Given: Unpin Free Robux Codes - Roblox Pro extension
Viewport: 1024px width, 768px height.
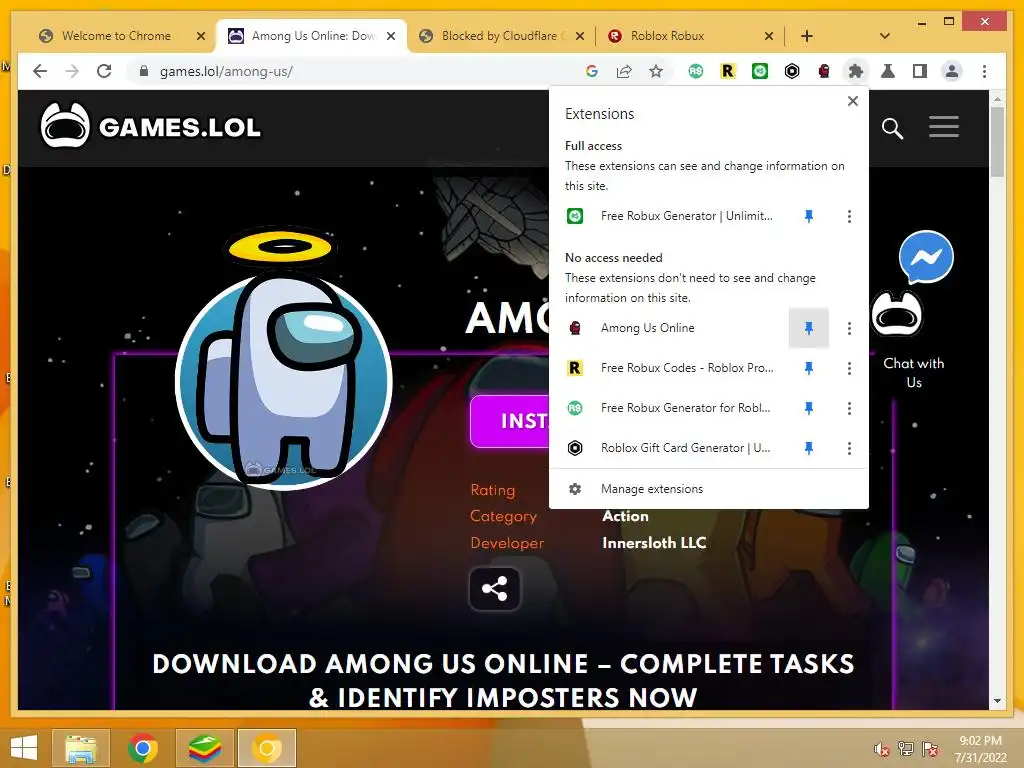Looking at the screenshot, I should (x=808, y=368).
